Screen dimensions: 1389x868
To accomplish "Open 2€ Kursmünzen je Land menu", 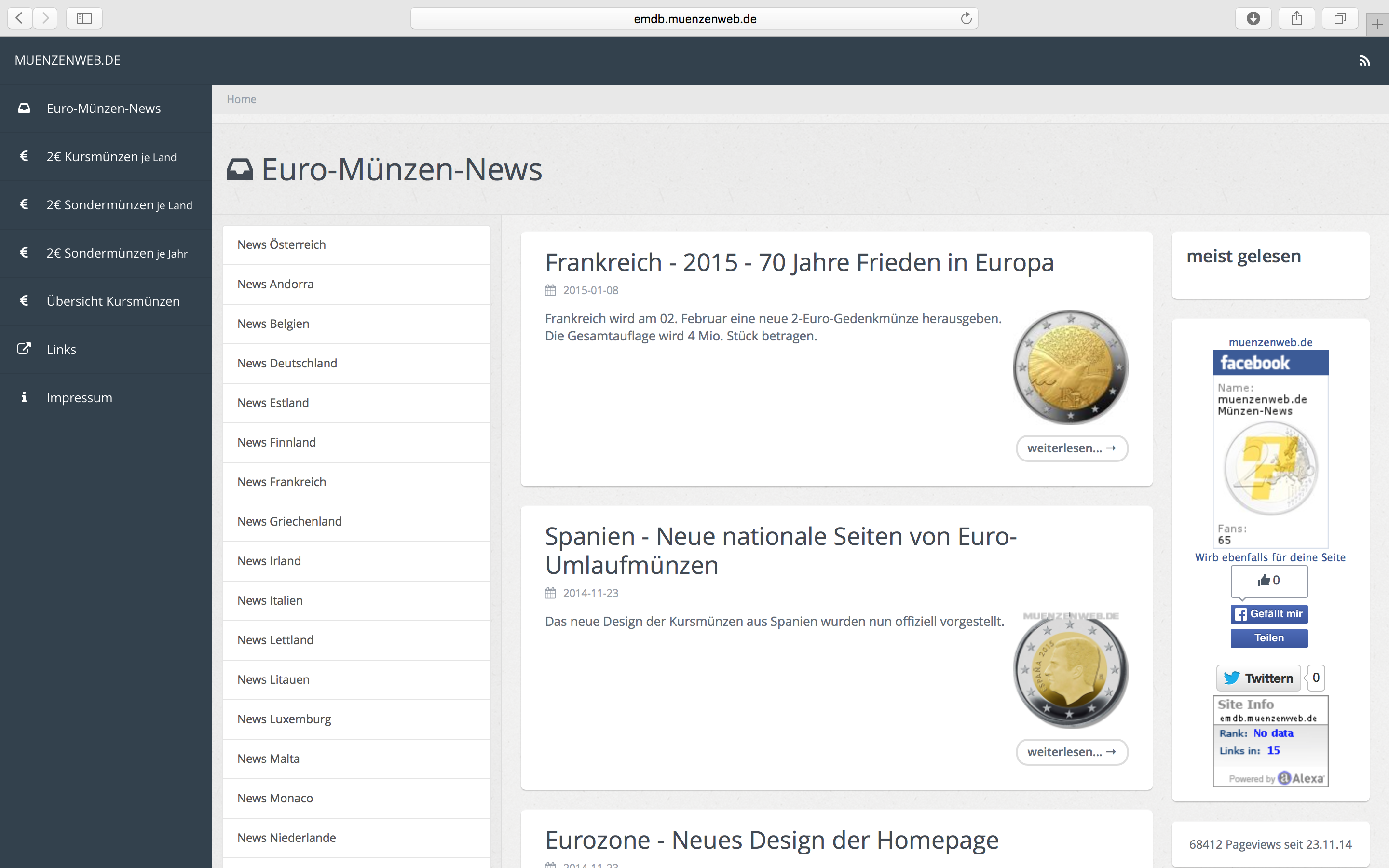I will [111, 157].
